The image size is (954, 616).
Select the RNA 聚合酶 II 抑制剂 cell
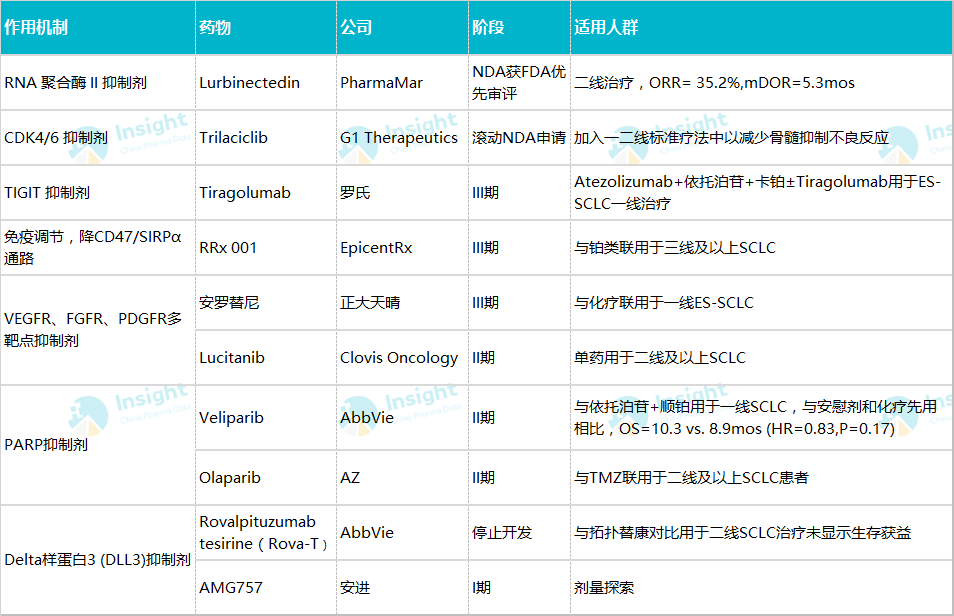pos(97,83)
